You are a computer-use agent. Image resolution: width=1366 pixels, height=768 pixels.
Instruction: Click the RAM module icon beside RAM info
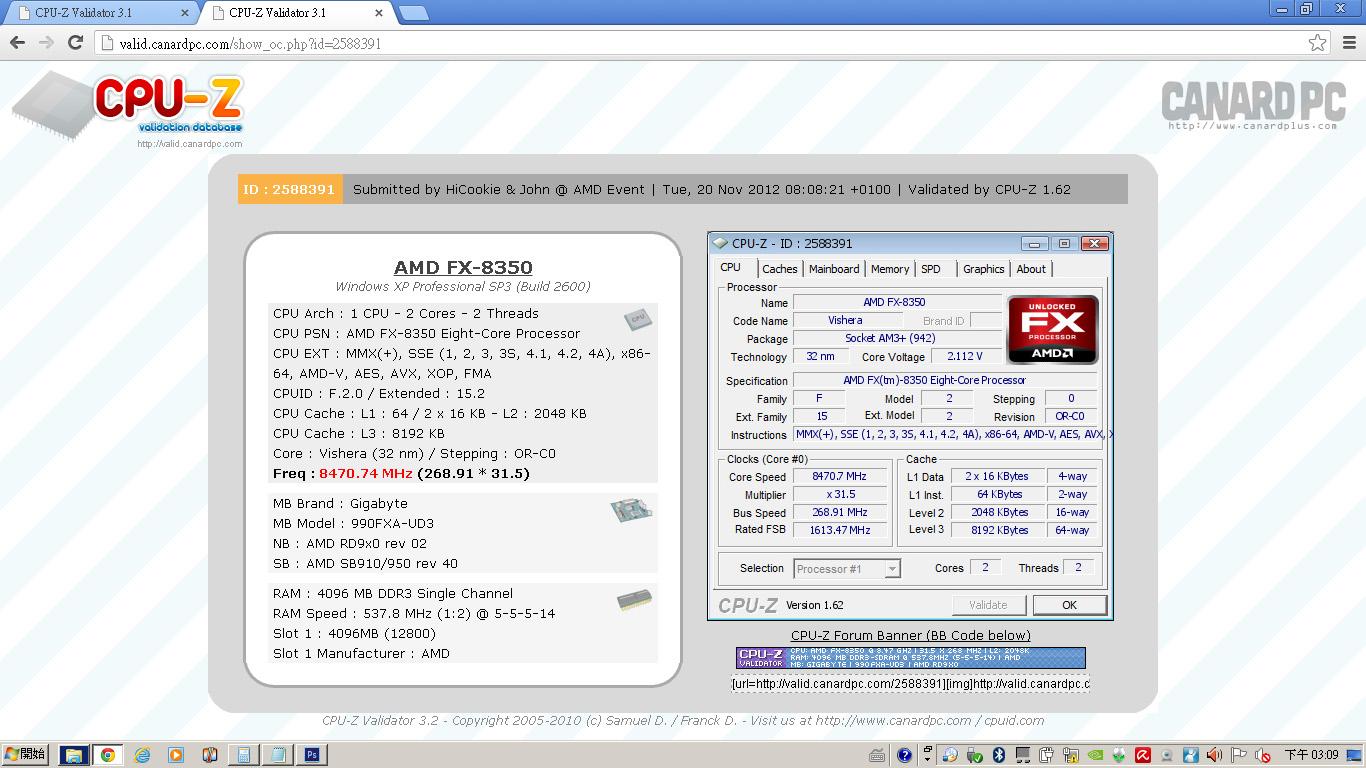tap(634, 600)
